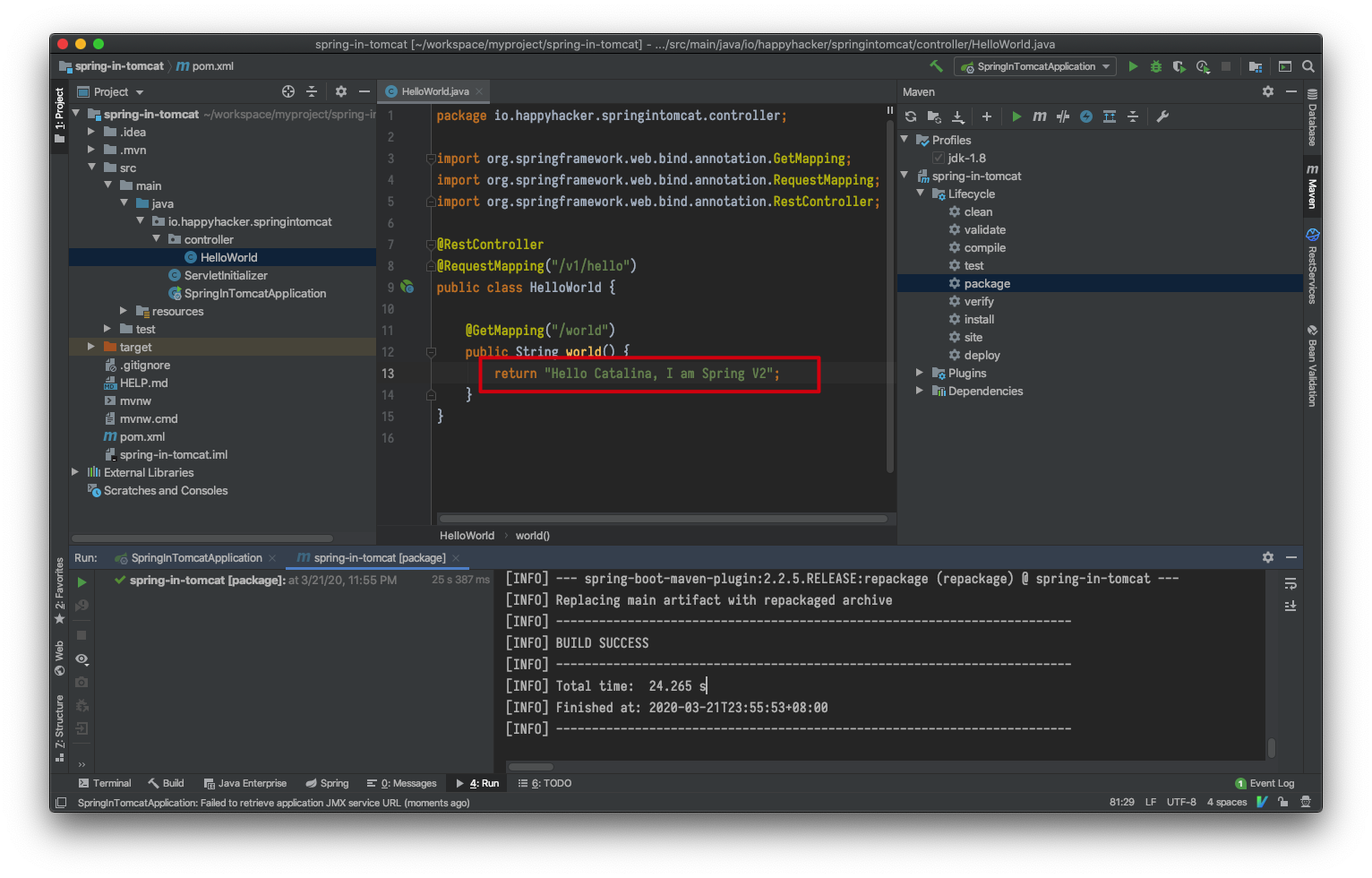Toggle soft-wrap in Run console
The image size is (1372, 878).
click(1291, 584)
